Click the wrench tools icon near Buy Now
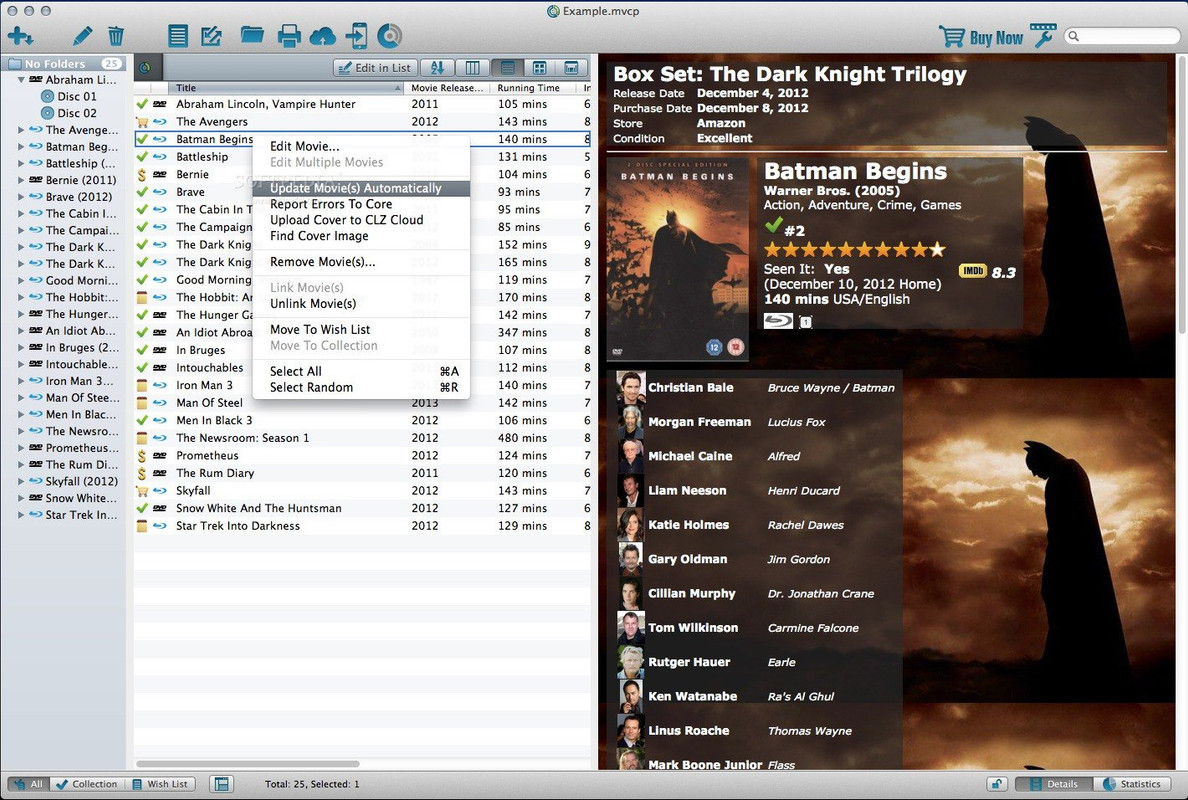This screenshot has height=800, width=1188. pyautogui.click(x=1044, y=36)
